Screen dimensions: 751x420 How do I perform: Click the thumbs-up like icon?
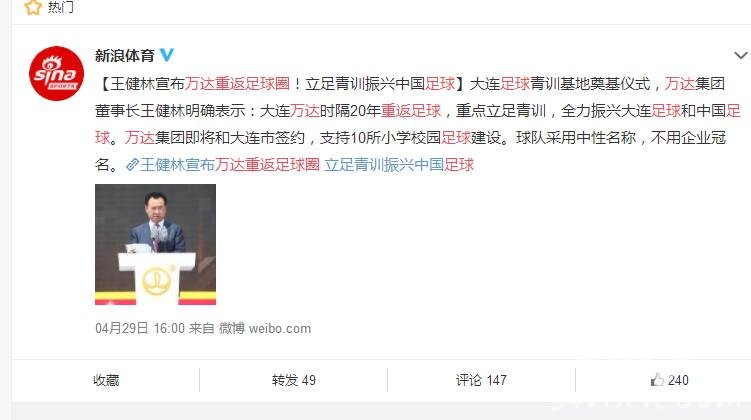(657, 380)
